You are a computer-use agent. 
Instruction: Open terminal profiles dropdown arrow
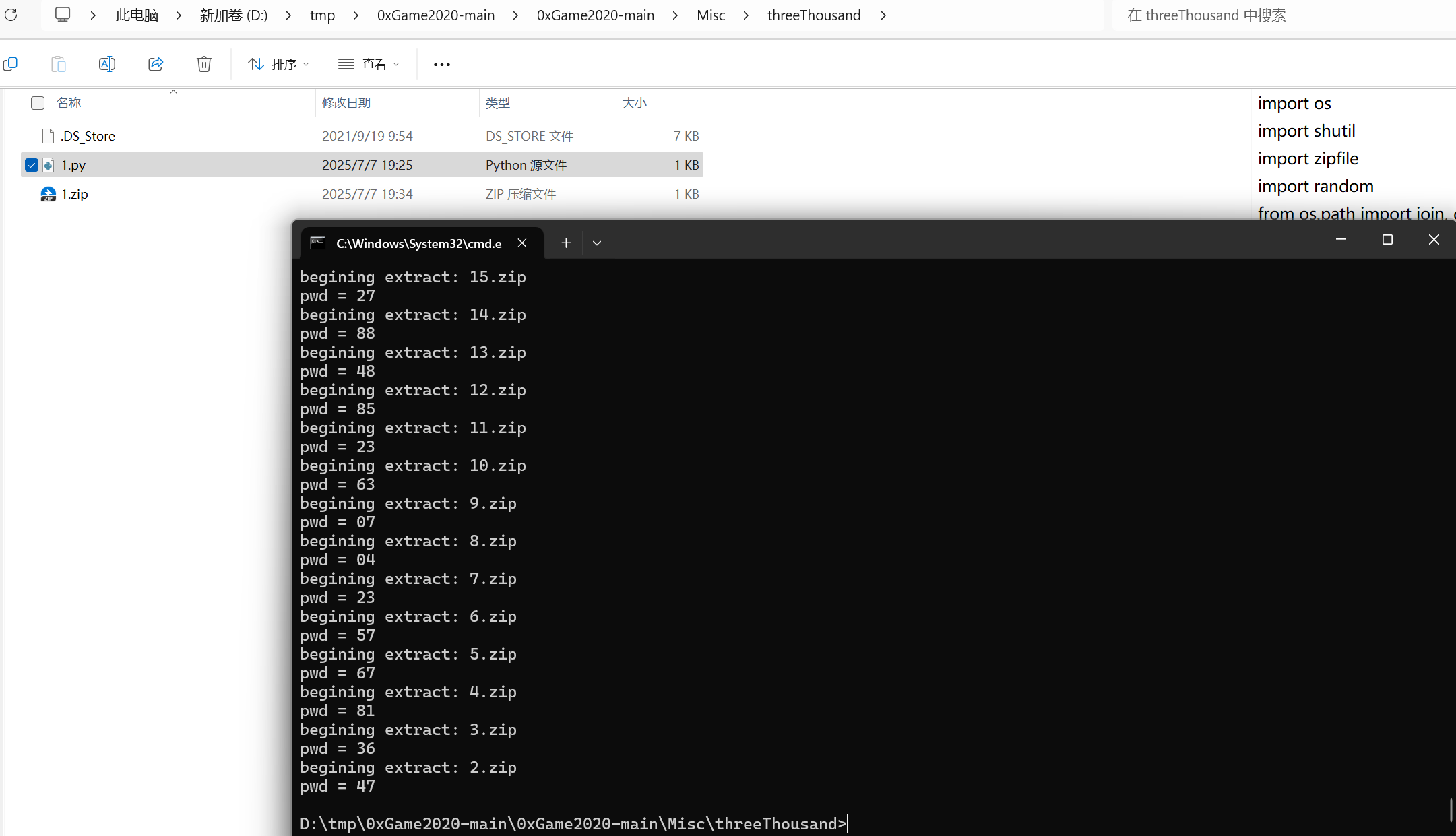pos(597,243)
